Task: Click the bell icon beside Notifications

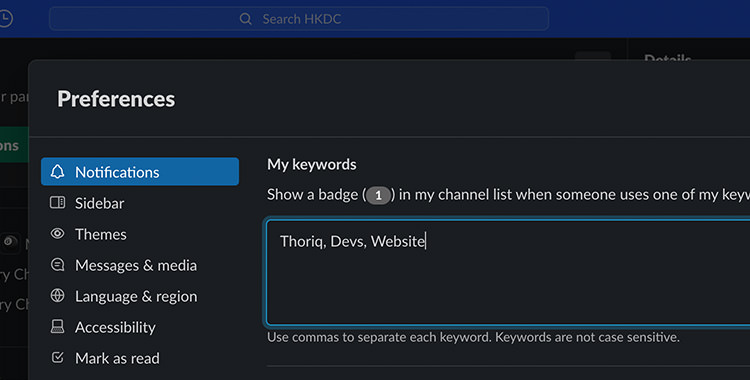Action: (x=57, y=172)
